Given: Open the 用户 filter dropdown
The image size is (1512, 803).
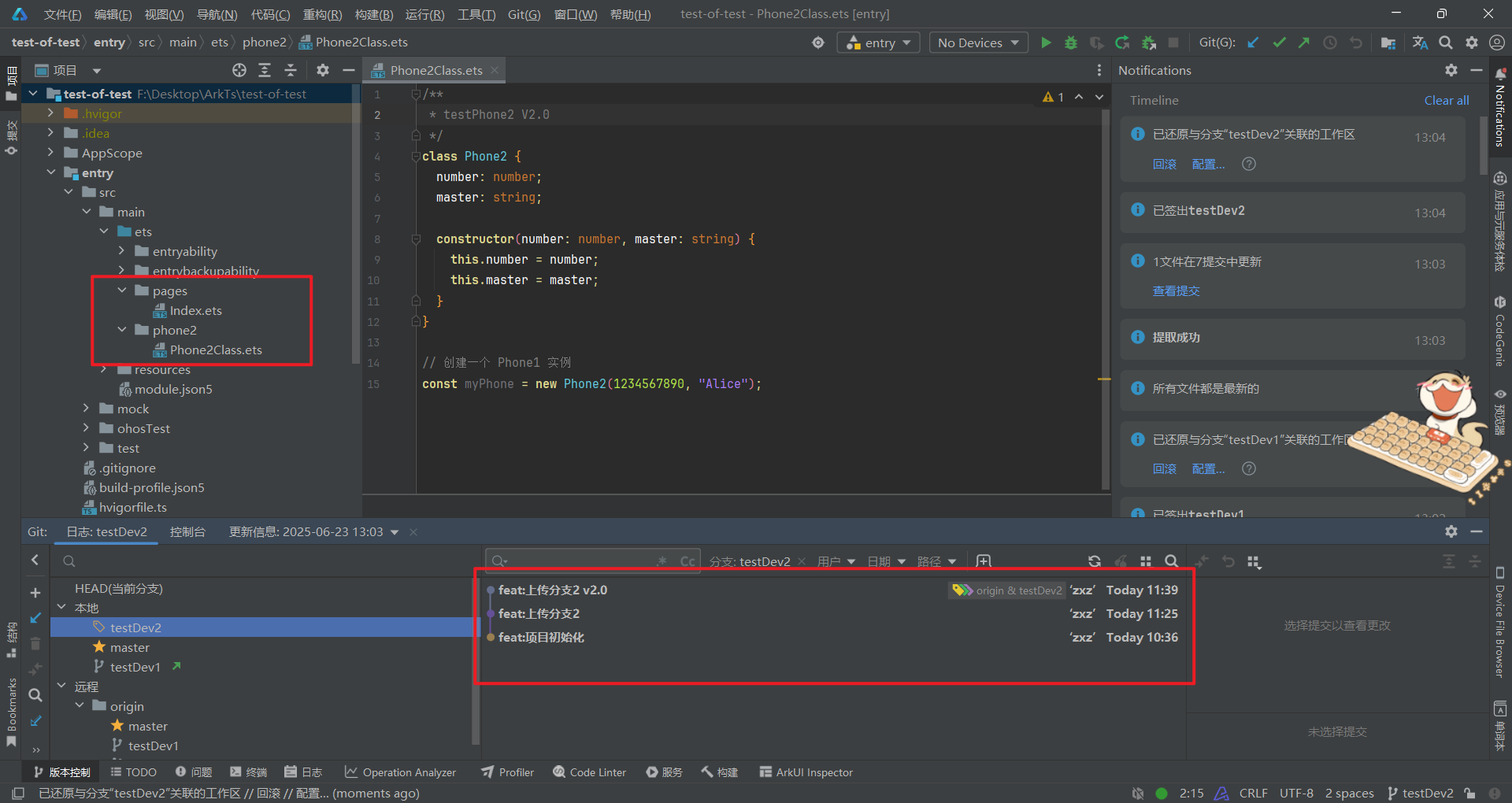Looking at the screenshot, I should coord(836,561).
